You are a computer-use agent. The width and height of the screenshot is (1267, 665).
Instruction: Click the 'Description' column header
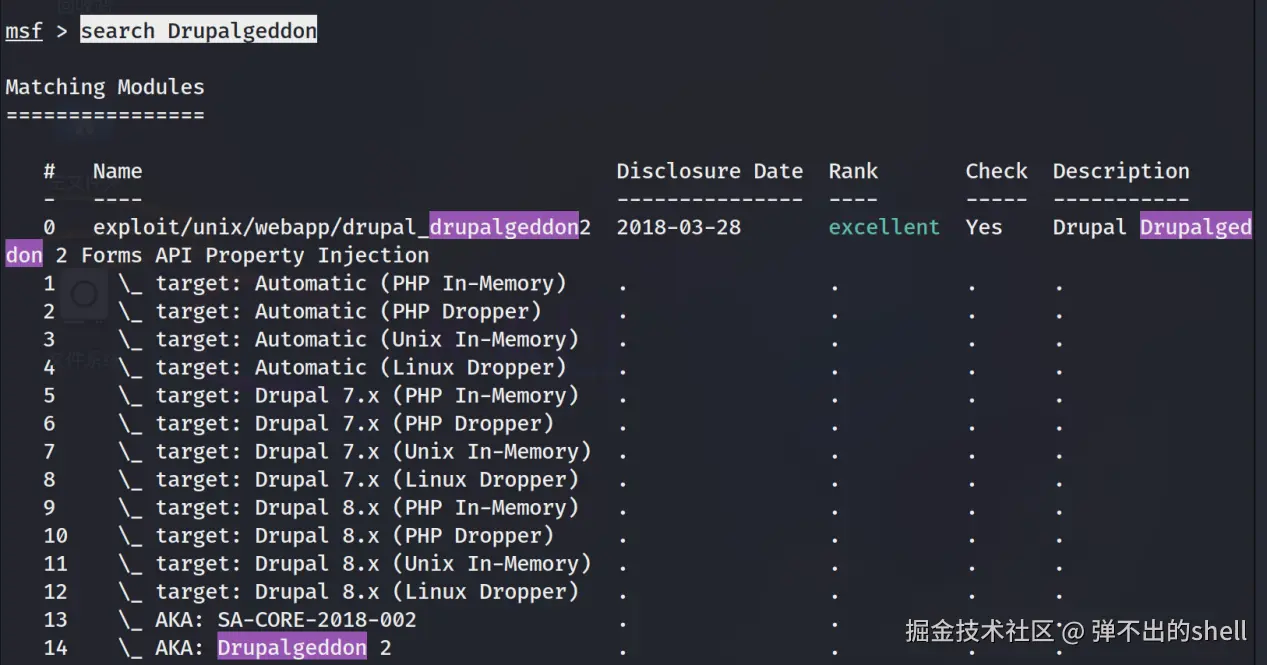[x=1121, y=171]
